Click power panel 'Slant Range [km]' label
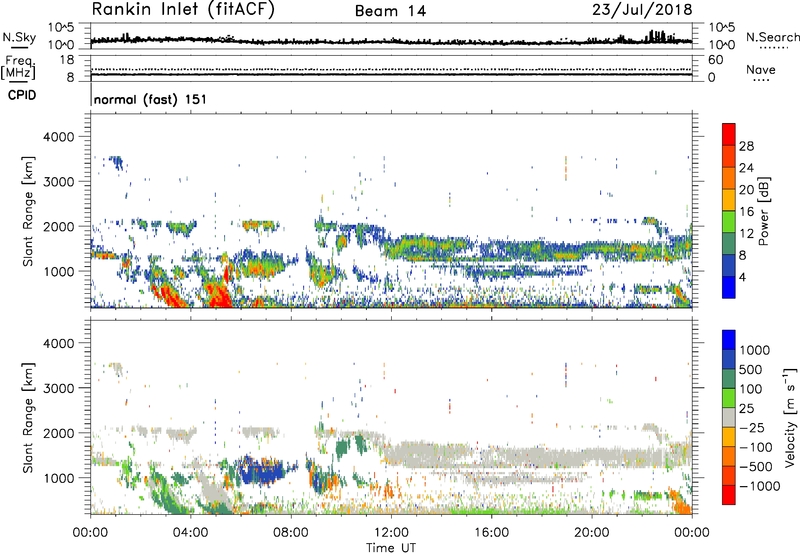This screenshot has width=800, height=554. tap(28, 211)
